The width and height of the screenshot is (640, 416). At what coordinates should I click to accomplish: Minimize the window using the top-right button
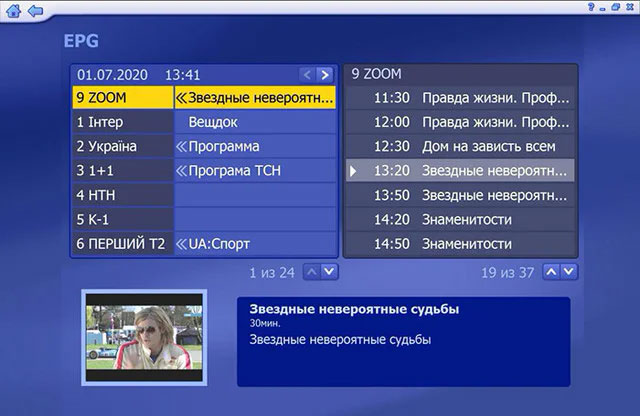pyautogui.click(x=603, y=8)
